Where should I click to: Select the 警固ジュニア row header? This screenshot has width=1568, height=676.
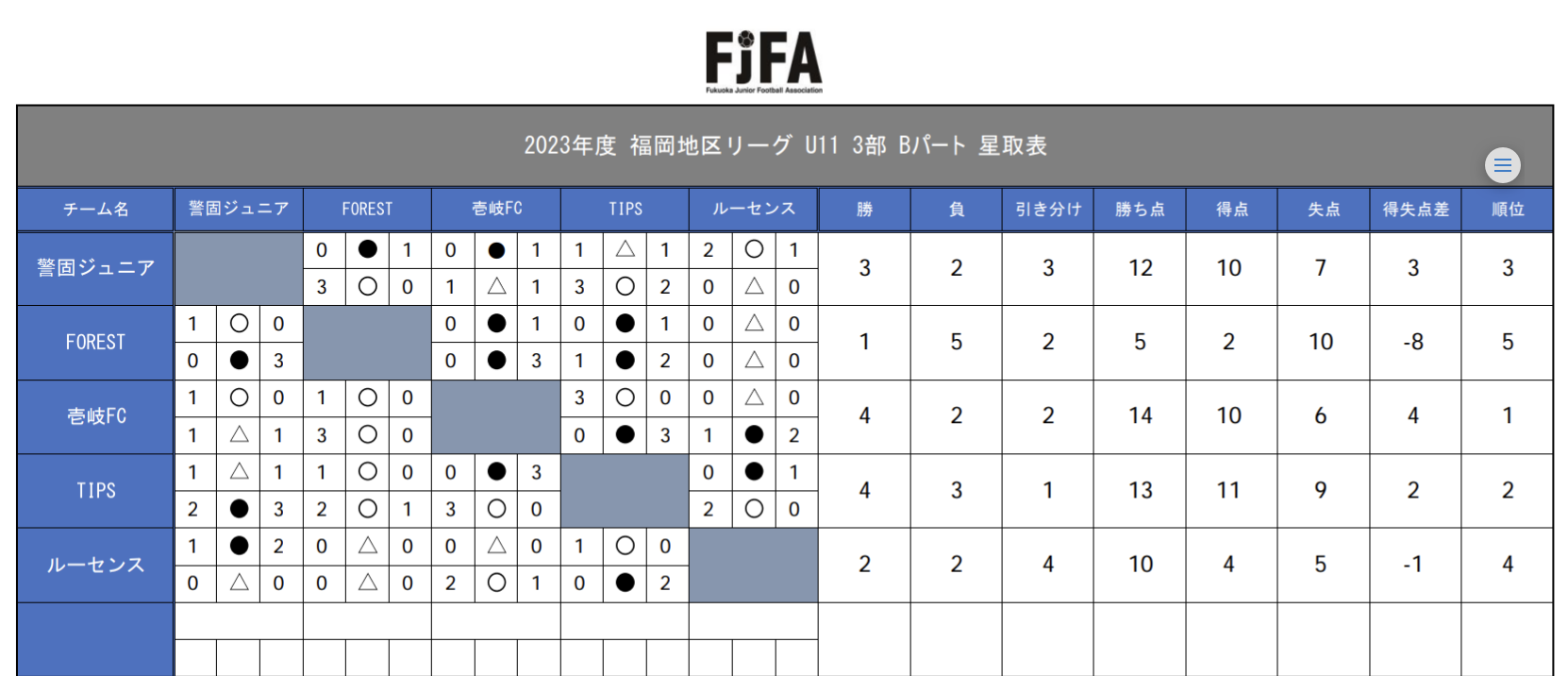95,268
